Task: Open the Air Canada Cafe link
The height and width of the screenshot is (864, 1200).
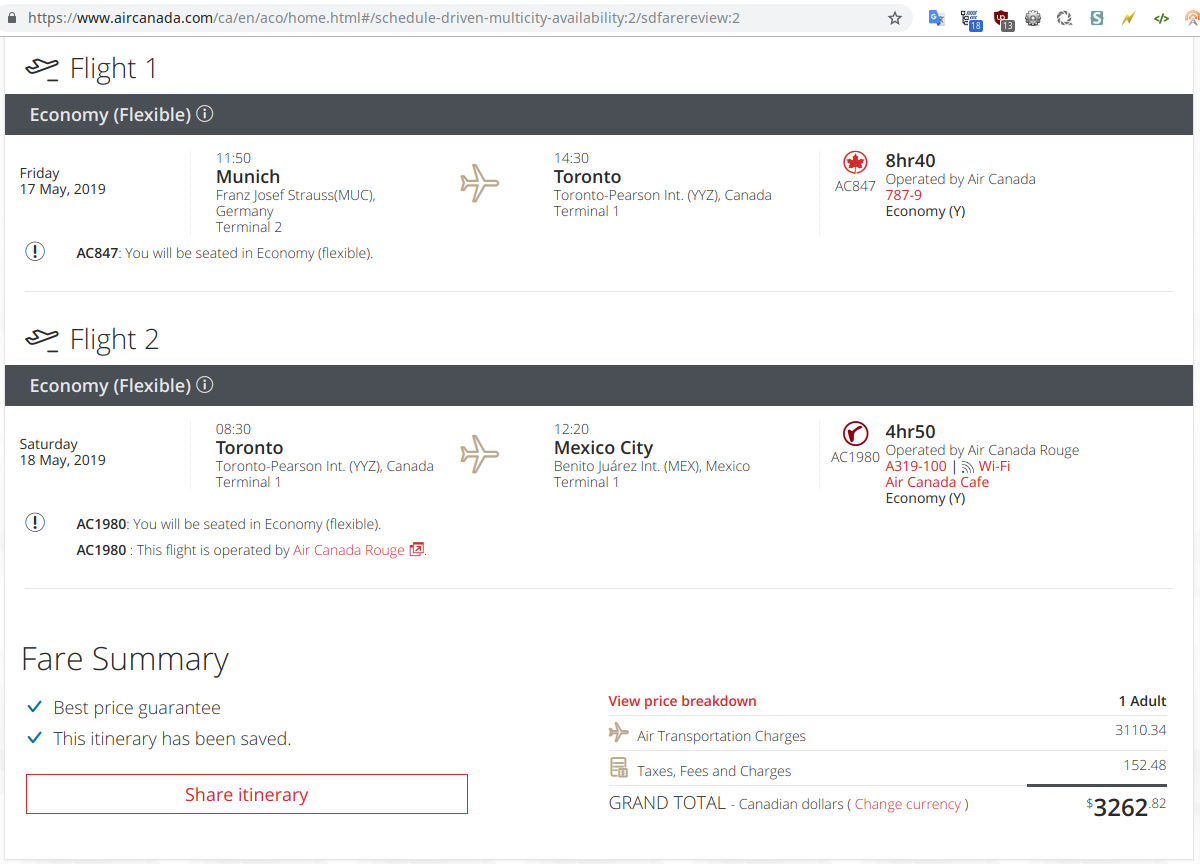Action: coord(936,482)
